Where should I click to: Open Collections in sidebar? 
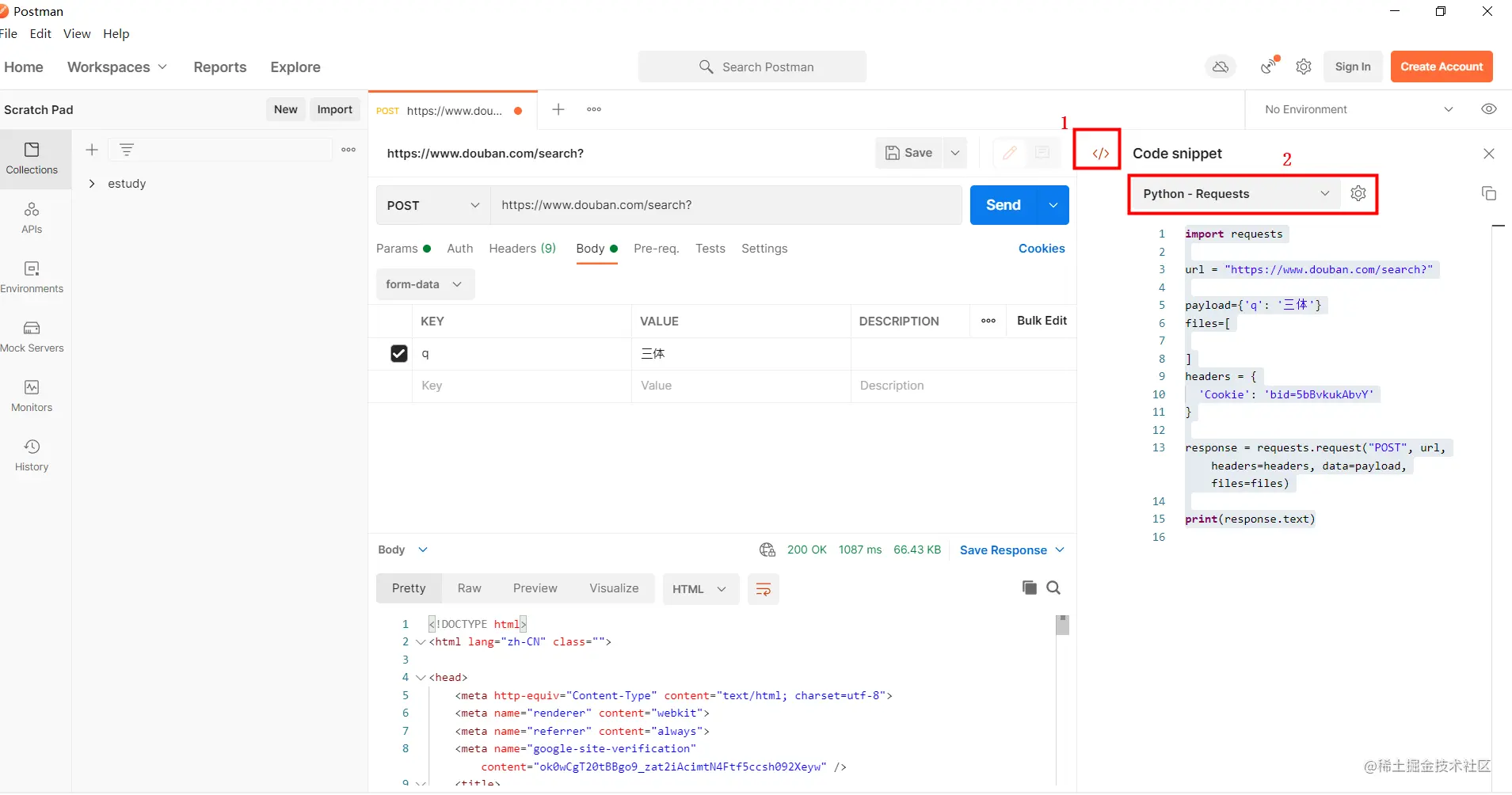[x=32, y=158]
